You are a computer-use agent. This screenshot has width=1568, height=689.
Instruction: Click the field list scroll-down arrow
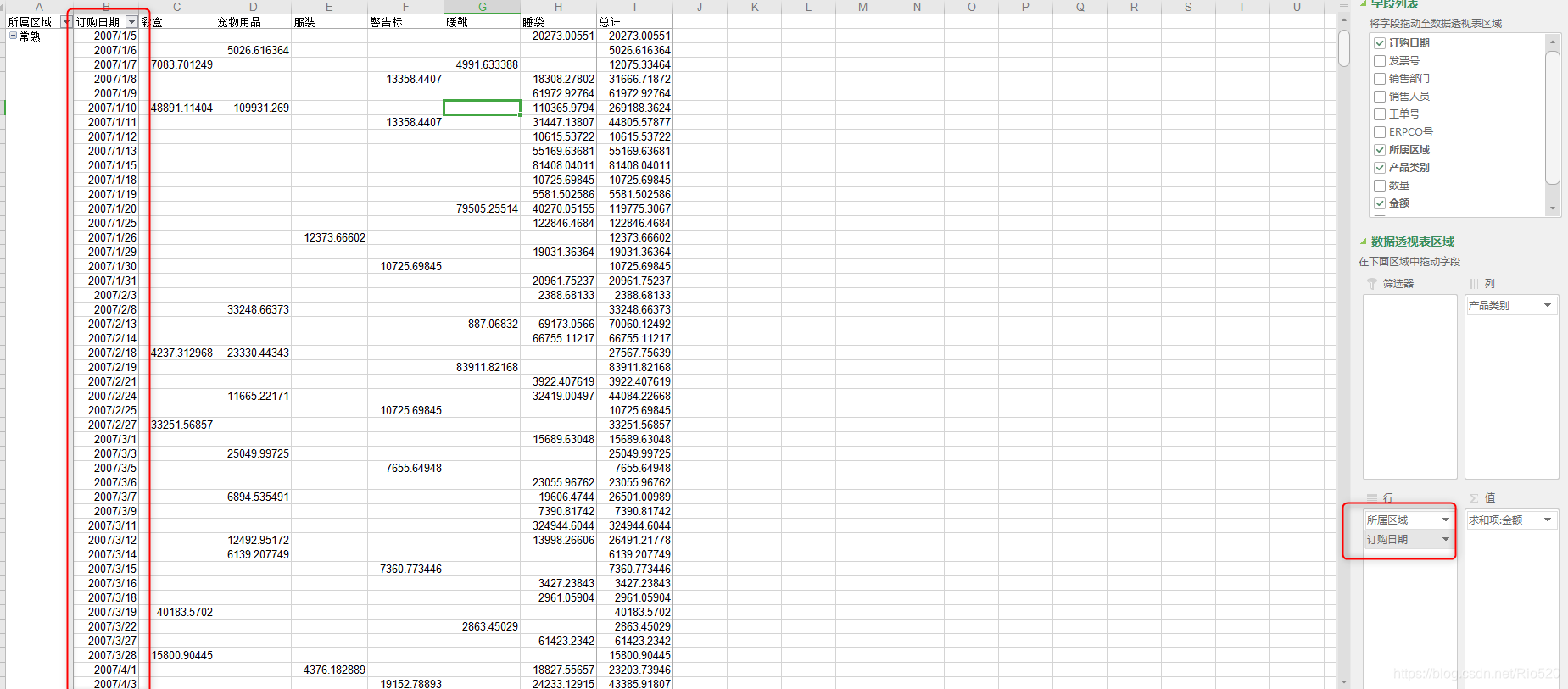pos(1553,208)
